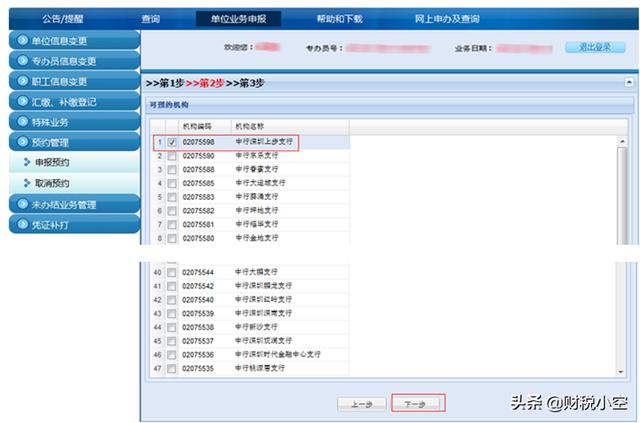The width and height of the screenshot is (640, 423).
Task: Select the row 44 checkbox for 02075538
Action: [171, 327]
